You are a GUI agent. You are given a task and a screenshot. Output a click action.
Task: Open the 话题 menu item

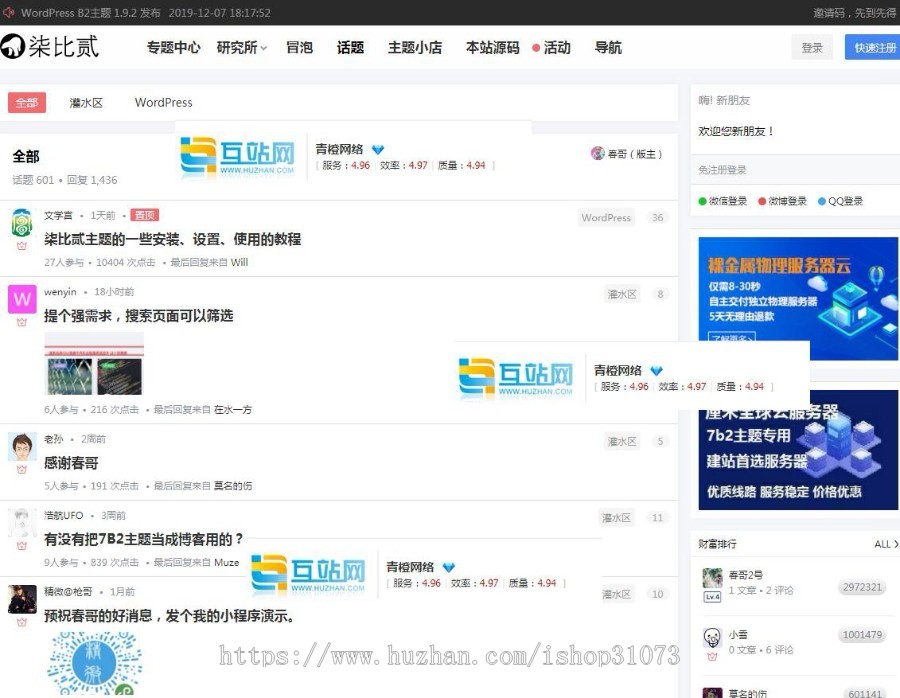[351, 46]
